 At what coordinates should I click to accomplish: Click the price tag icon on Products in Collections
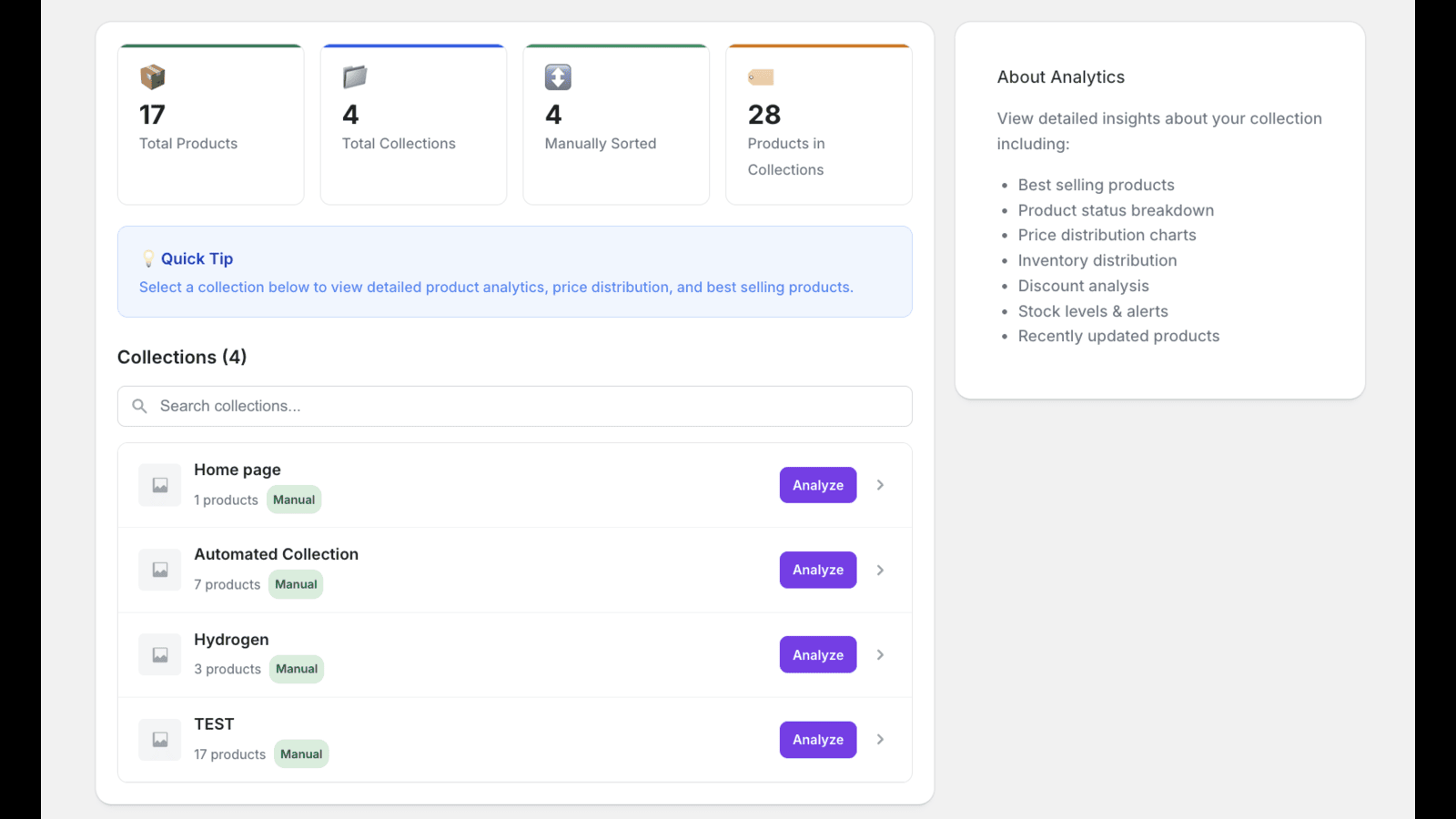pos(760,77)
